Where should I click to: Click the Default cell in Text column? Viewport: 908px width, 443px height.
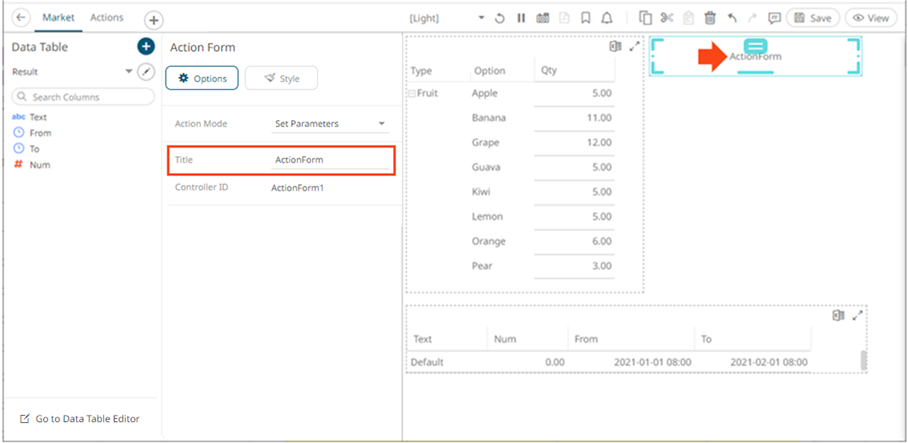coord(427,363)
